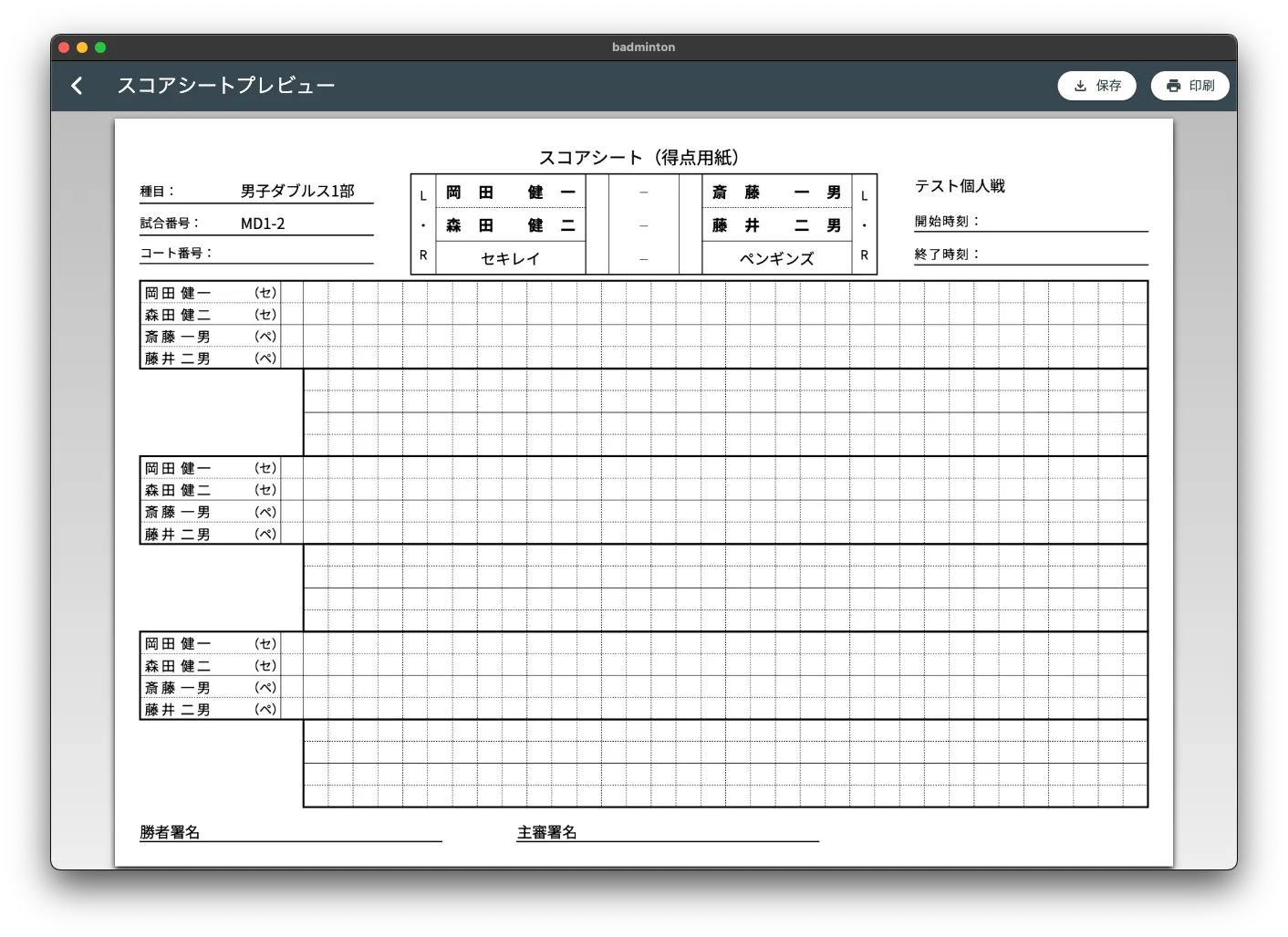1288x937 pixels.
Task: Click the スコアシートプレビュー title bar text
Action: coord(226,85)
